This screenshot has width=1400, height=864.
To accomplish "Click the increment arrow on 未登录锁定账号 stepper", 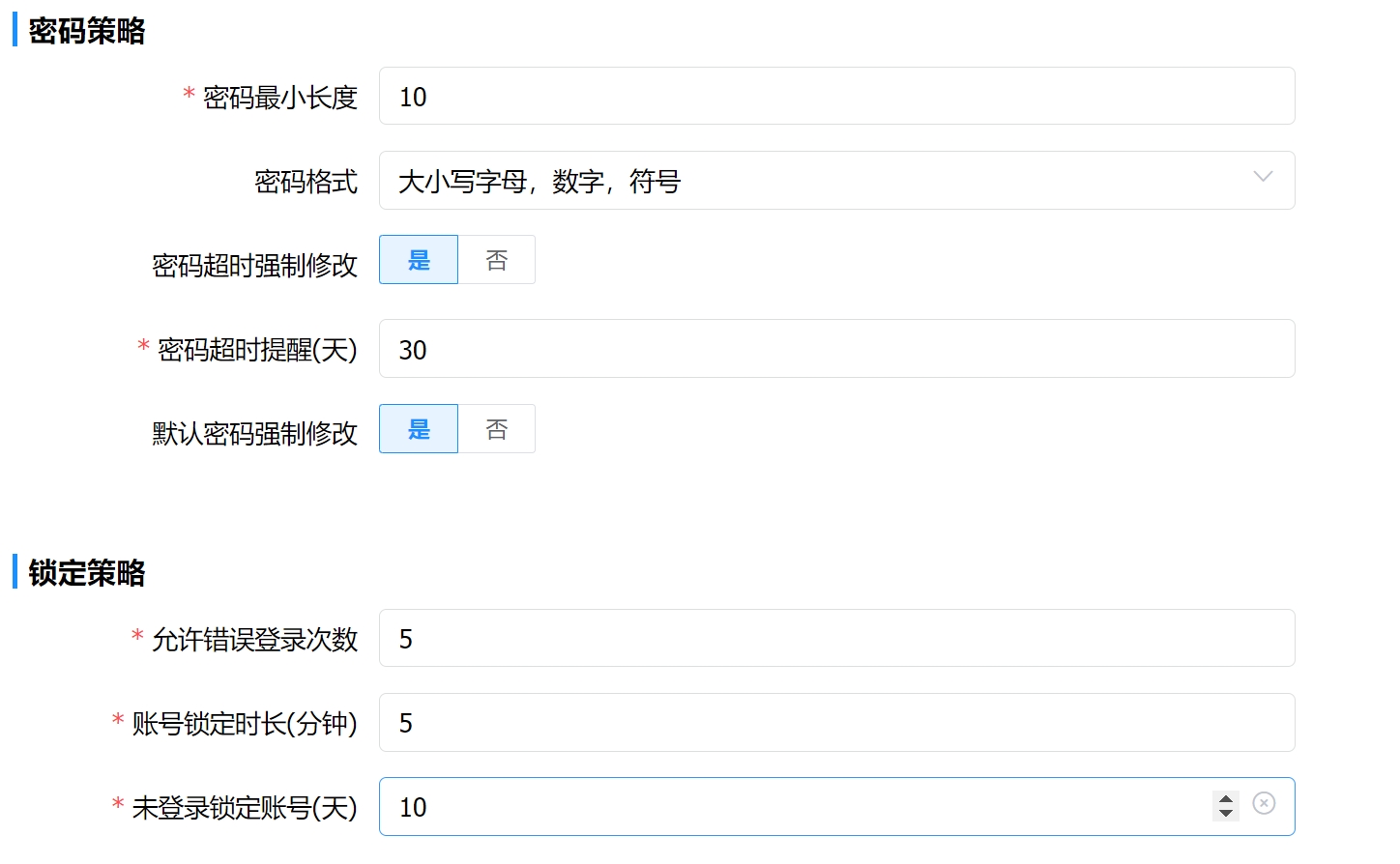I will 1225,799.
